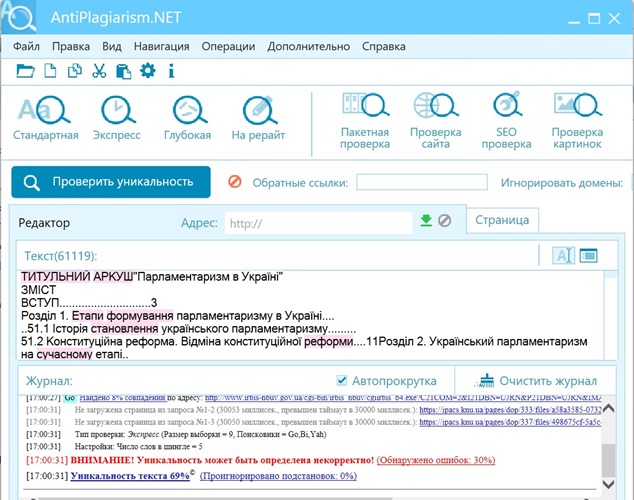Create a new document with page icon
This screenshot has height=500, width=634.
[x=50, y=71]
